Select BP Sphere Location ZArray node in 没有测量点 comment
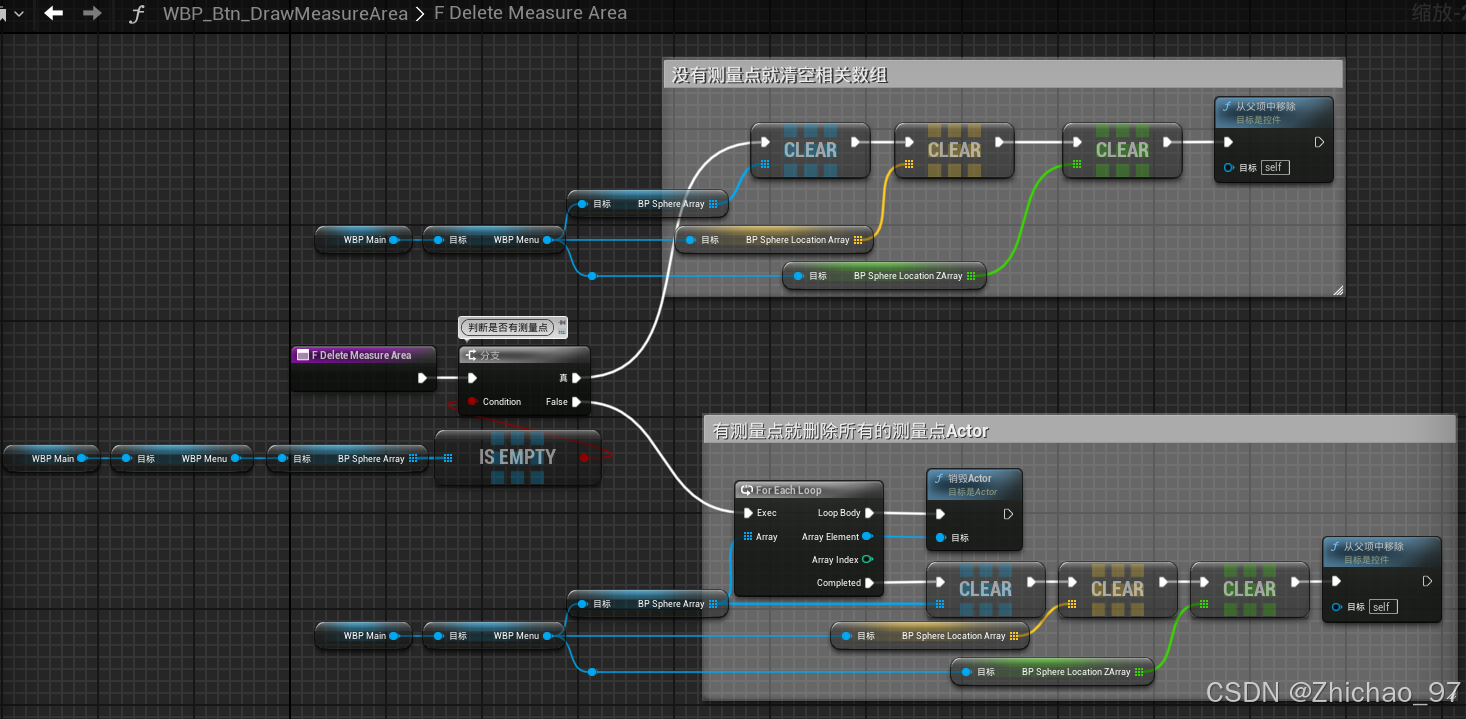 coord(884,276)
